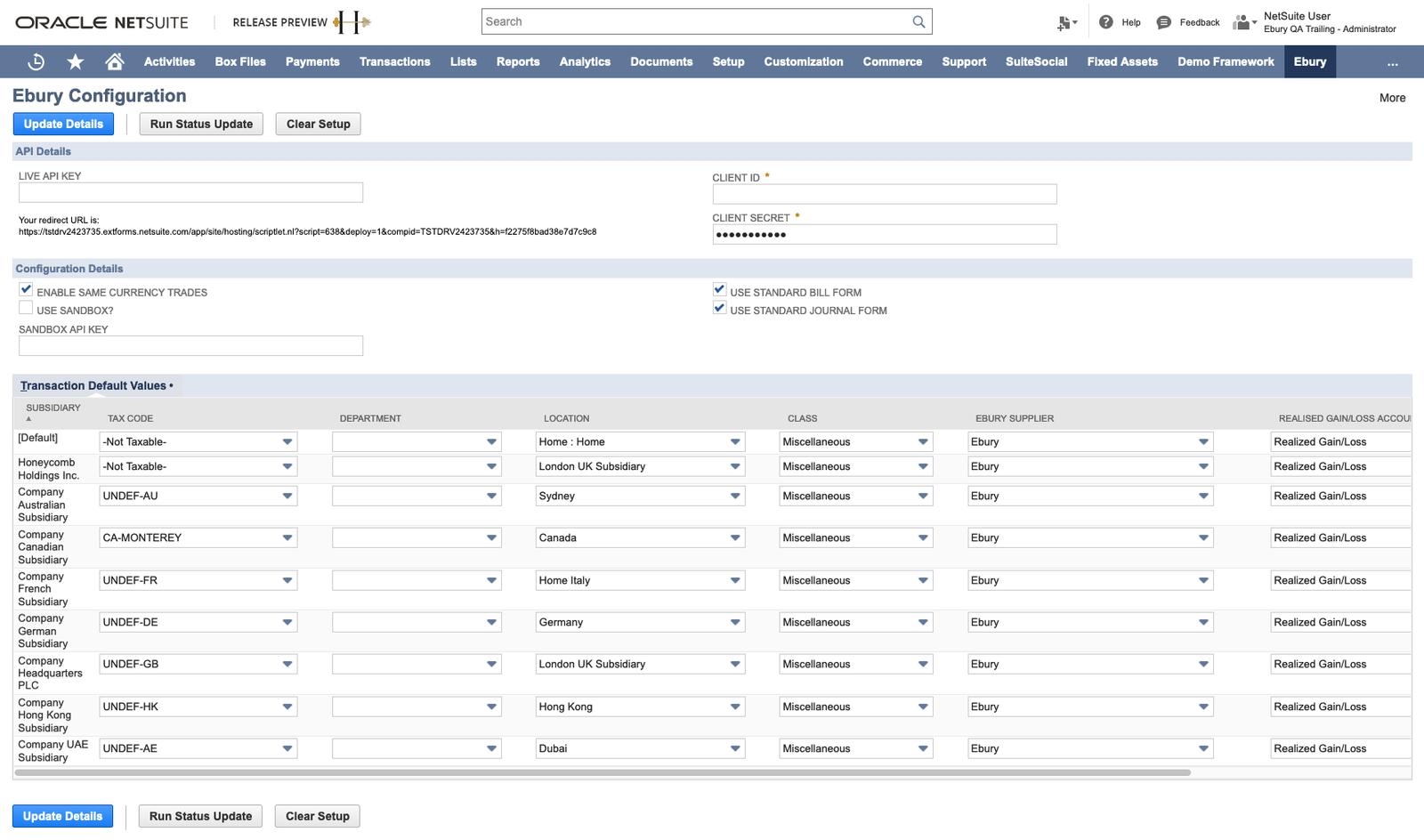Open the user role icon menu
This screenshot has height=840, width=1424.
1244,22
